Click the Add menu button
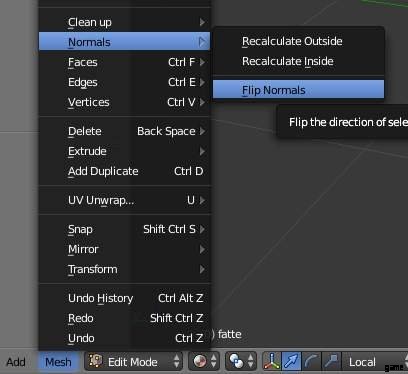This screenshot has height=374, width=408. [x=16, y=362]
